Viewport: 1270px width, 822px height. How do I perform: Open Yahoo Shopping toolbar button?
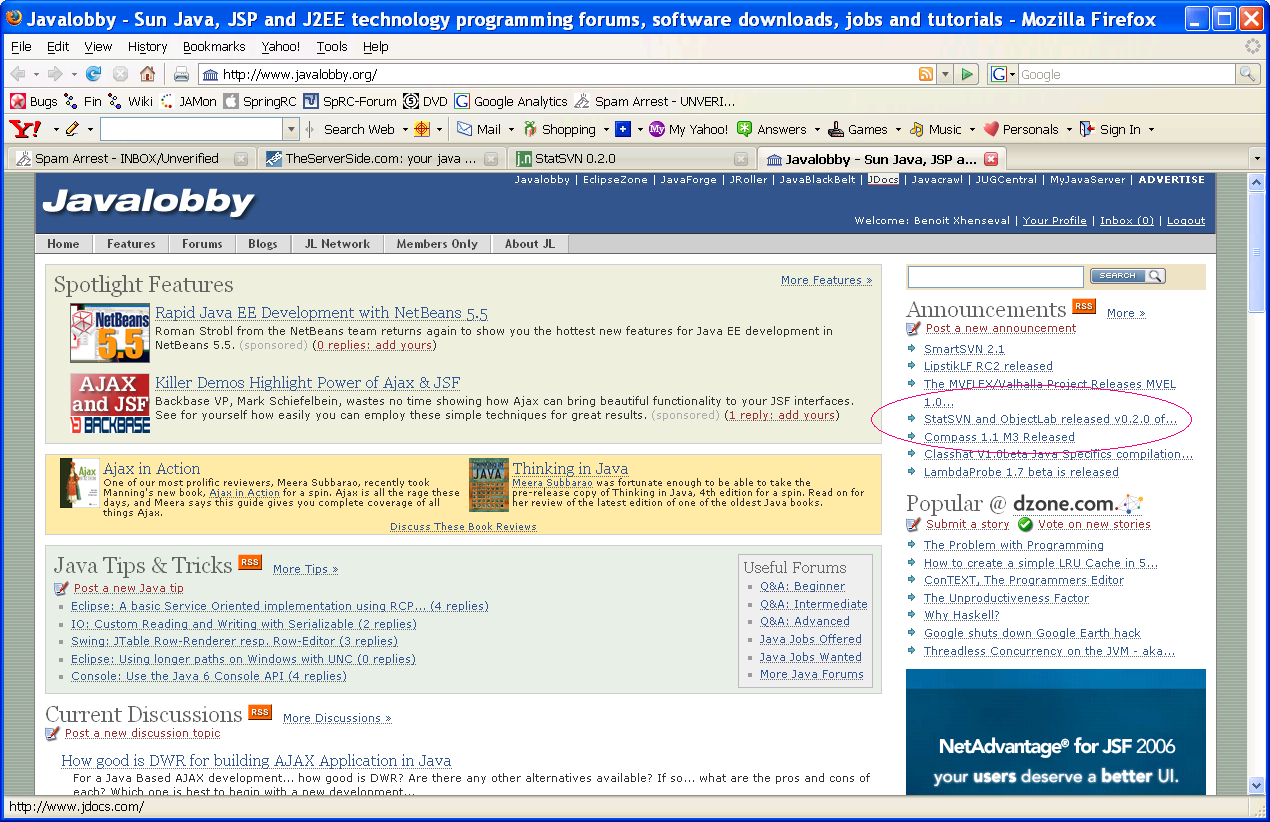click(559, 129)
